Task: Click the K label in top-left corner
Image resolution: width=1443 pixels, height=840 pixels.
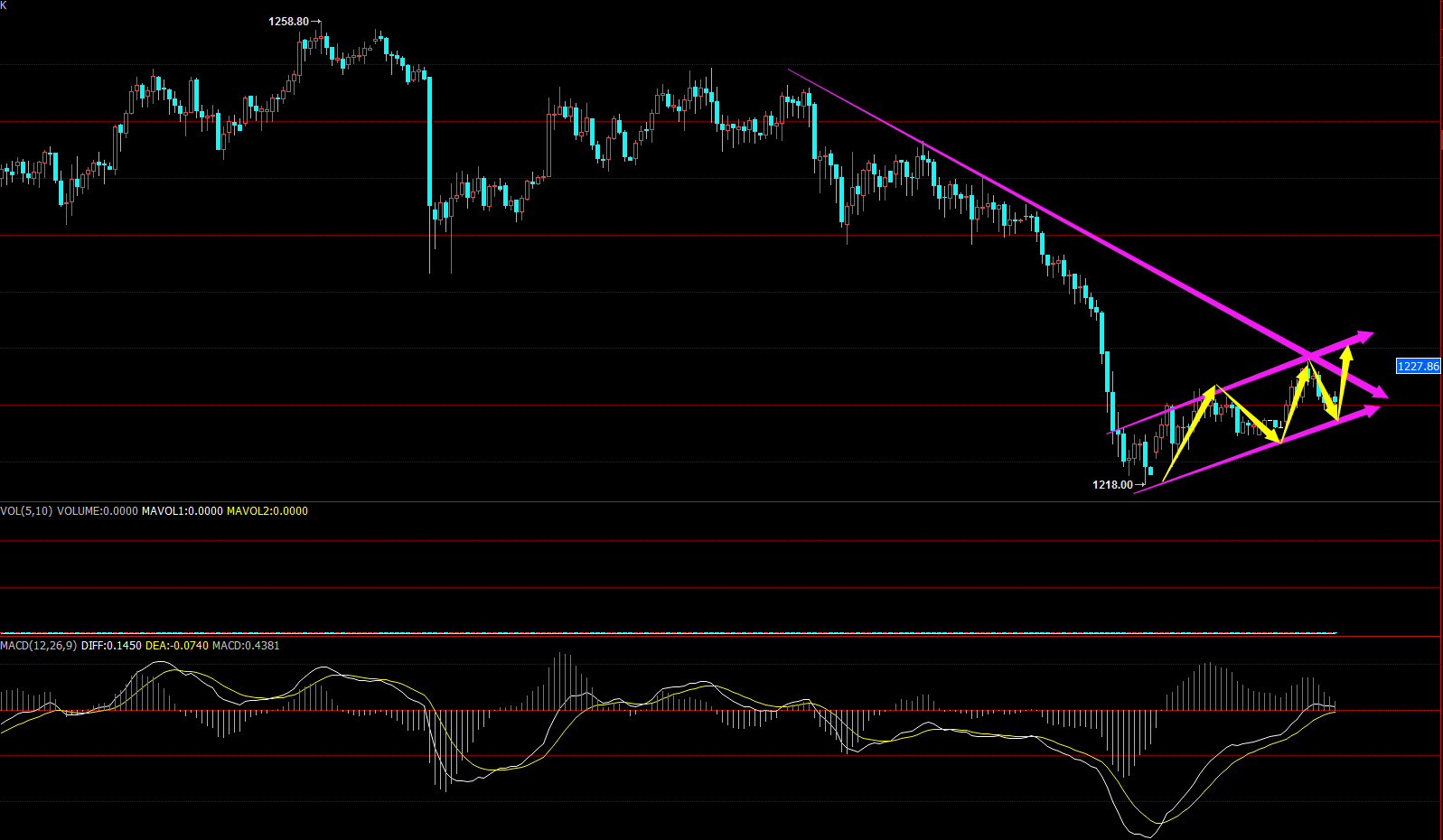Action: [4, 5]
